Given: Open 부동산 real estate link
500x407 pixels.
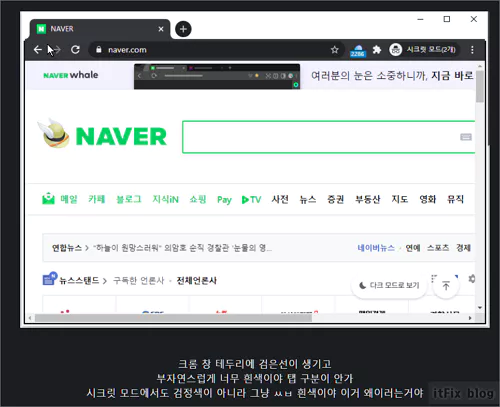Looking at the screenshot, I should pyautogui.click(x=368, y=199).
